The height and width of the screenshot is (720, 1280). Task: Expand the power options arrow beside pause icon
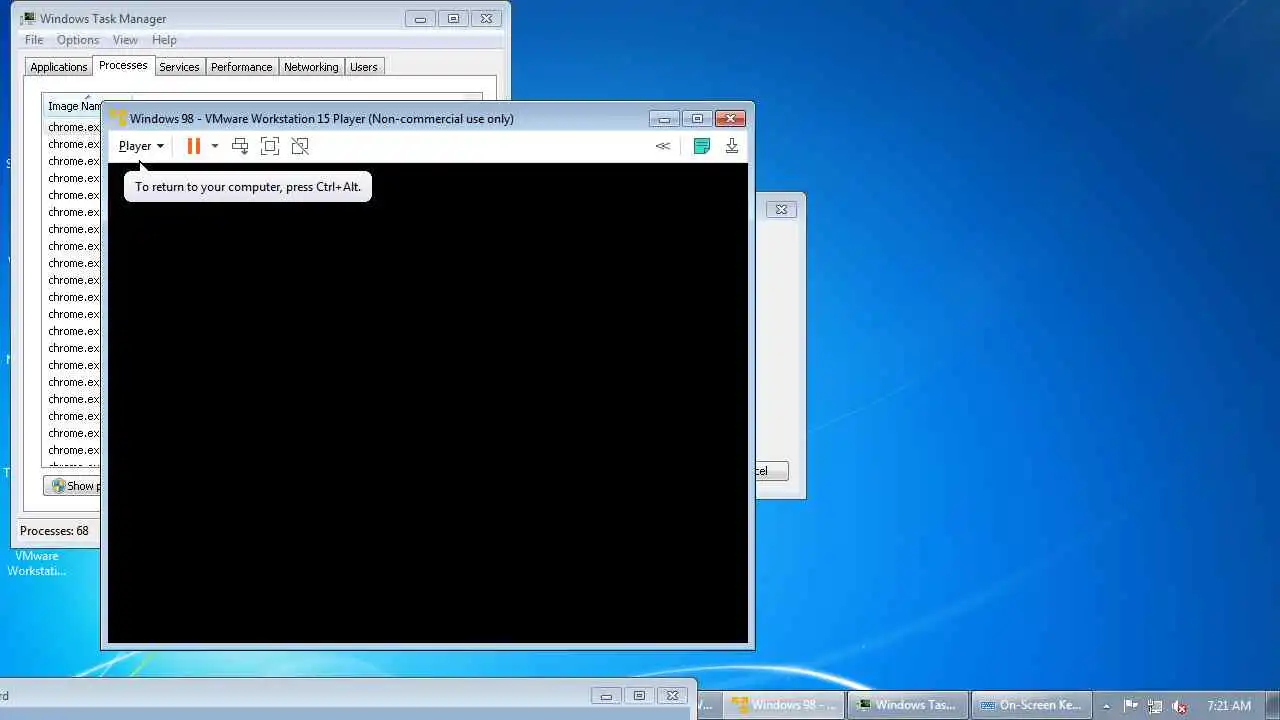pyautogui.click(x=214, y=146)
